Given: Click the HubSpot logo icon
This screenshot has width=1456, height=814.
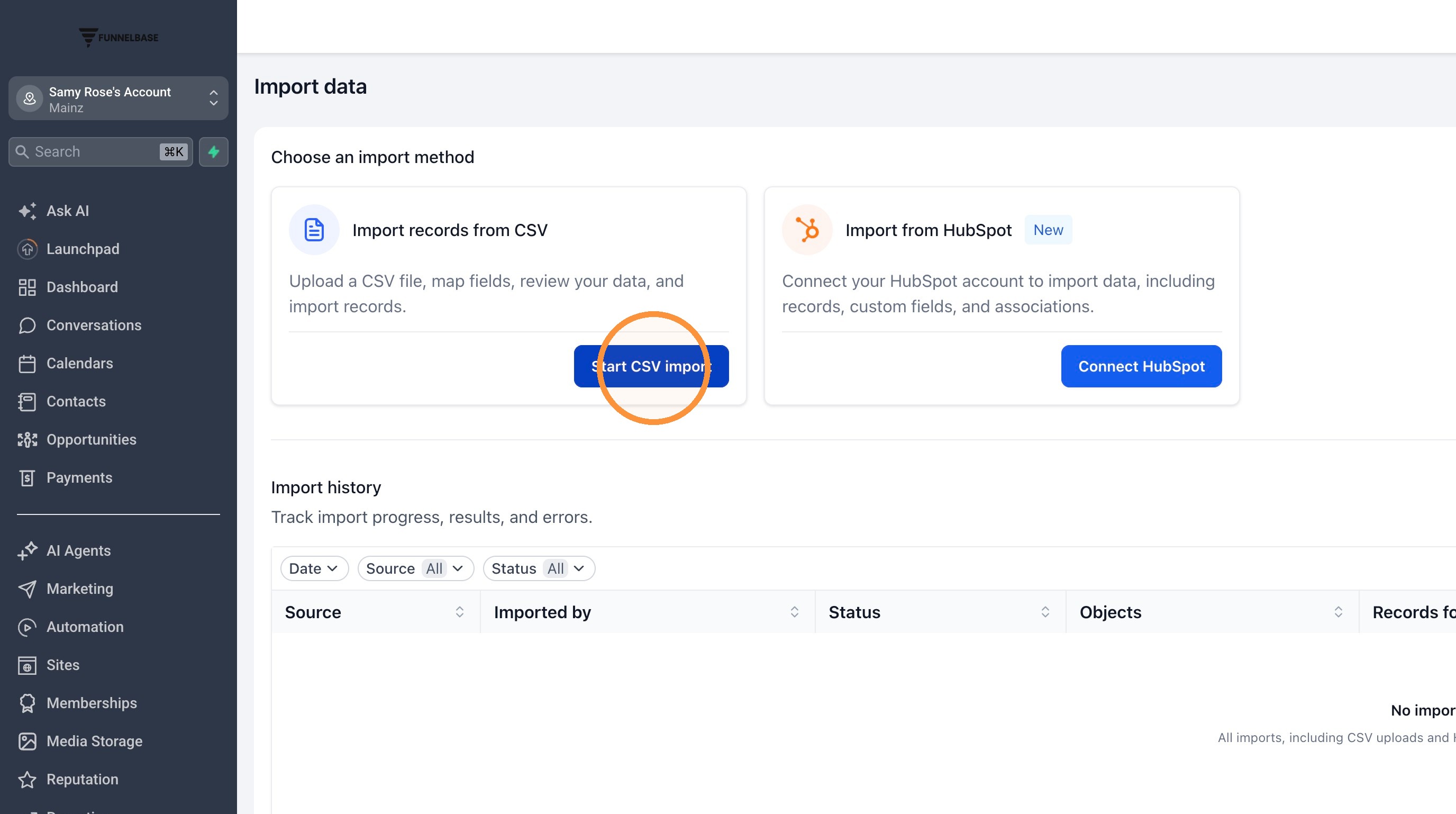Looking at the screenshot, I should (807, 230).
